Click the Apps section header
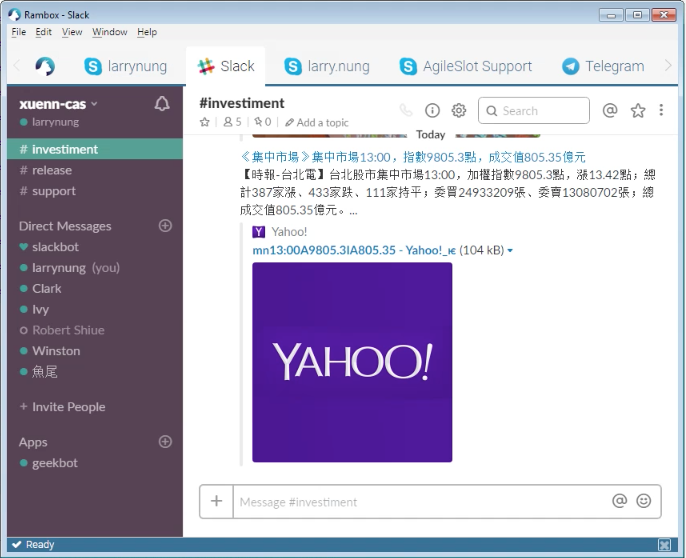Image resolution: width=686 pixels, height=558 pixels. click(x=33, y=442)
